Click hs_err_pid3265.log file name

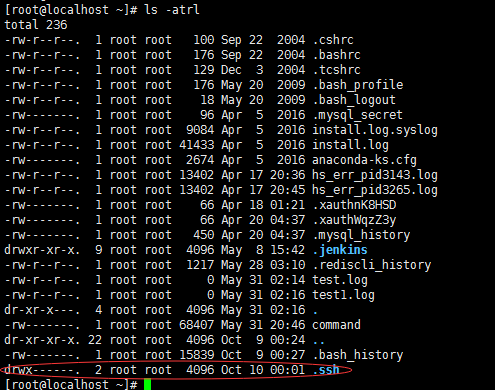tap(375, 190)
